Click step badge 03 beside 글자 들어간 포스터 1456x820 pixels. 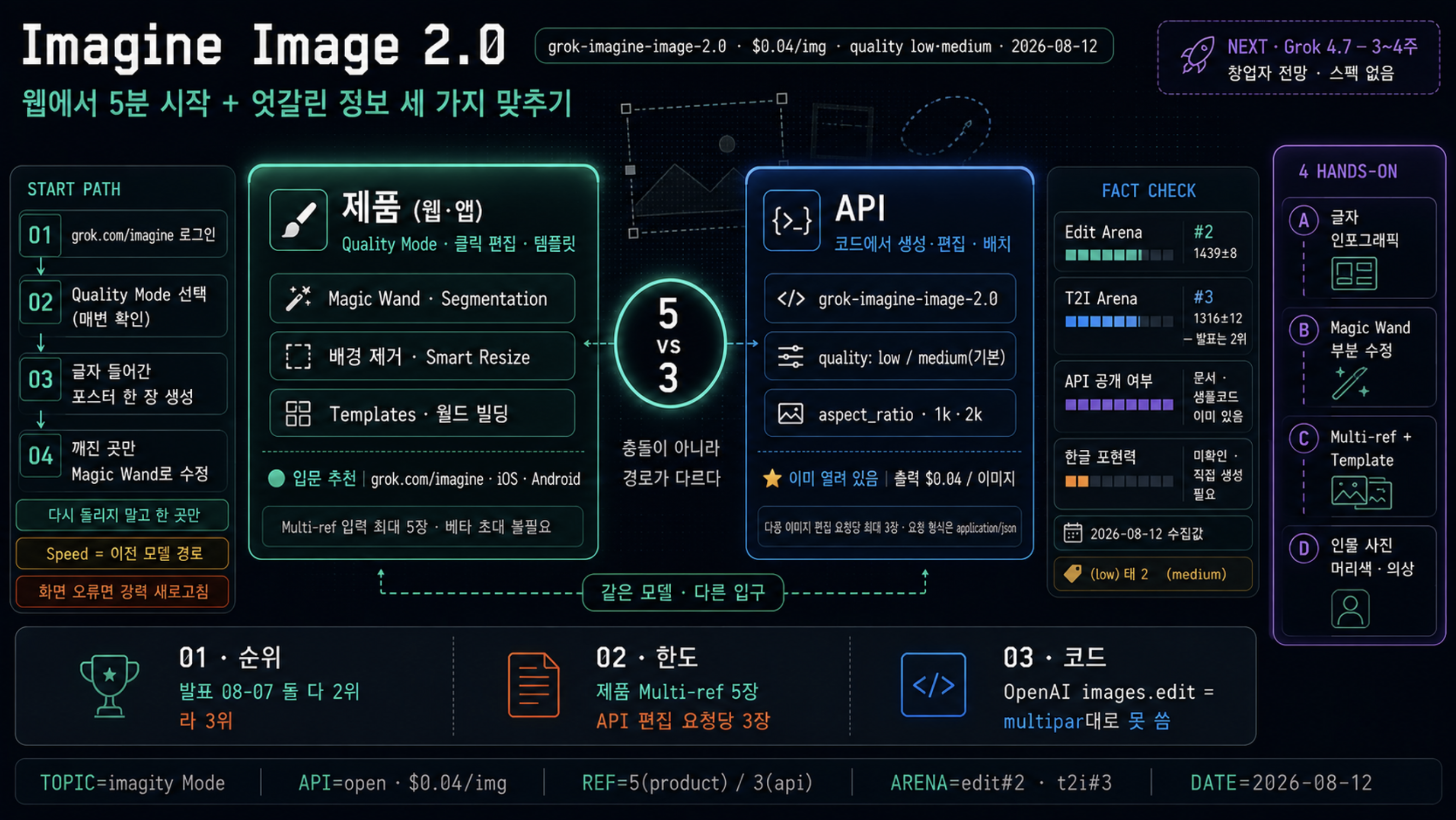(x=40, y=379)
